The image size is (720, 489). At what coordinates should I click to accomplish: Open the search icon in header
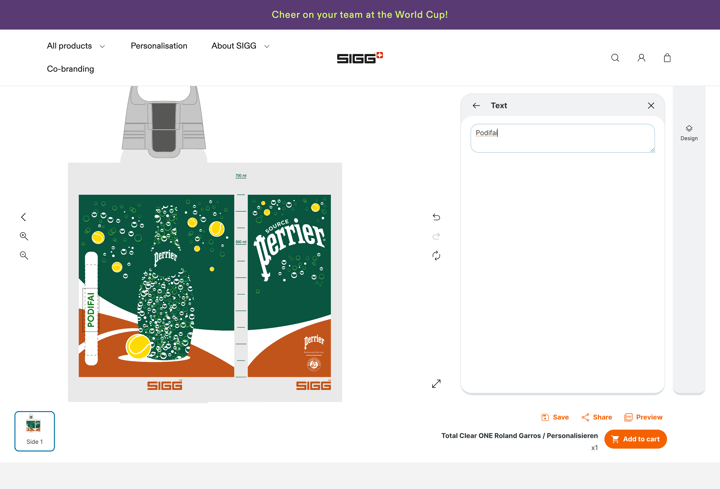tap(615, 58)
